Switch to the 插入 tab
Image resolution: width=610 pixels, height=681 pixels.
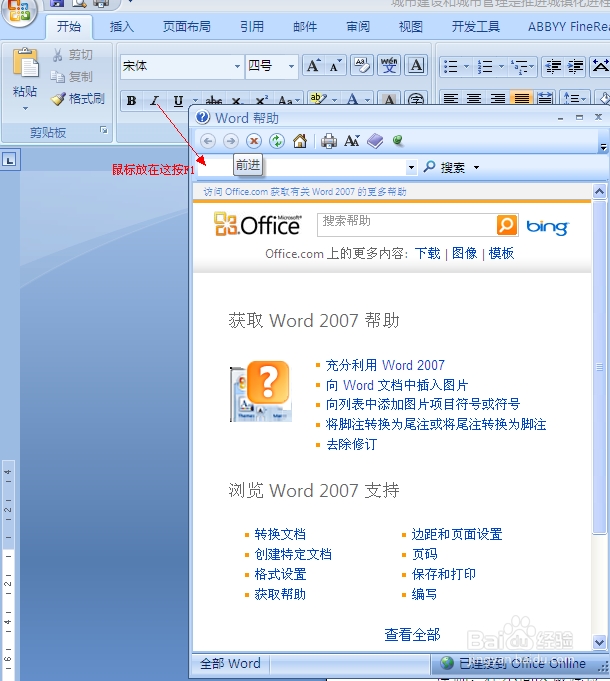point(122,26)
